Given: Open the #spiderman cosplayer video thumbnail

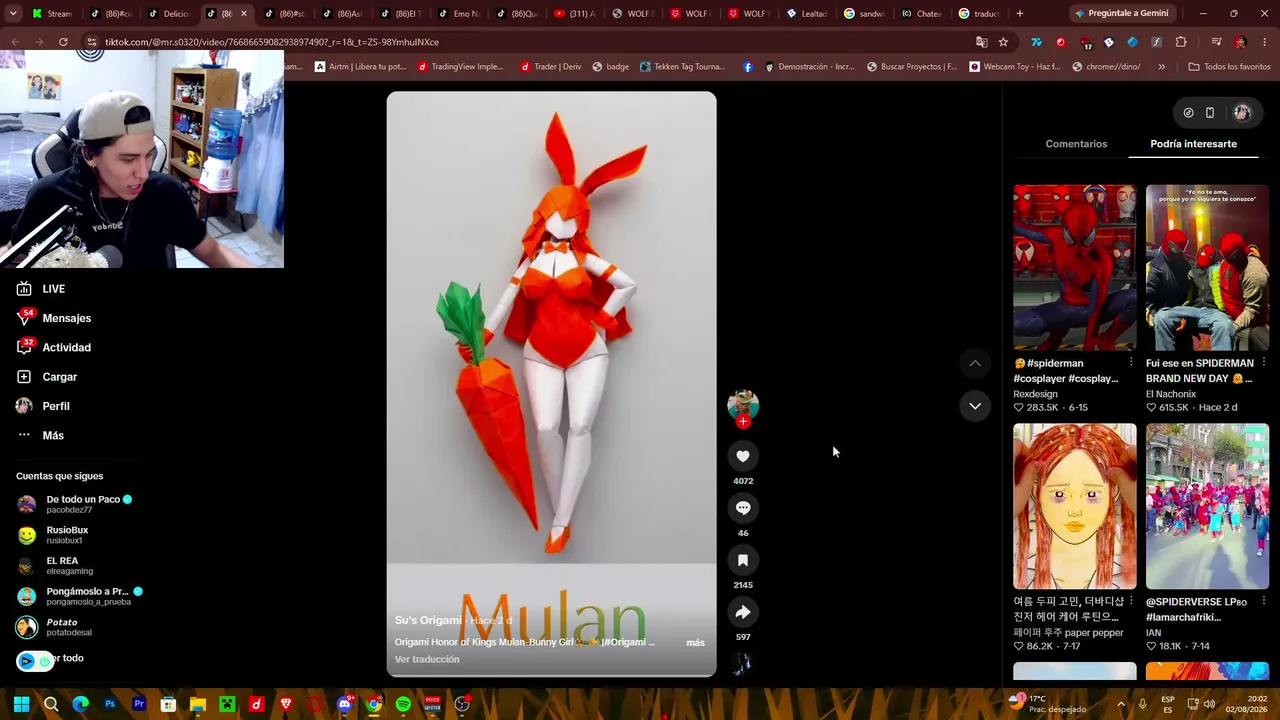Looking at the screenshot, I should pyautogui.click(x=1075, y=267).
